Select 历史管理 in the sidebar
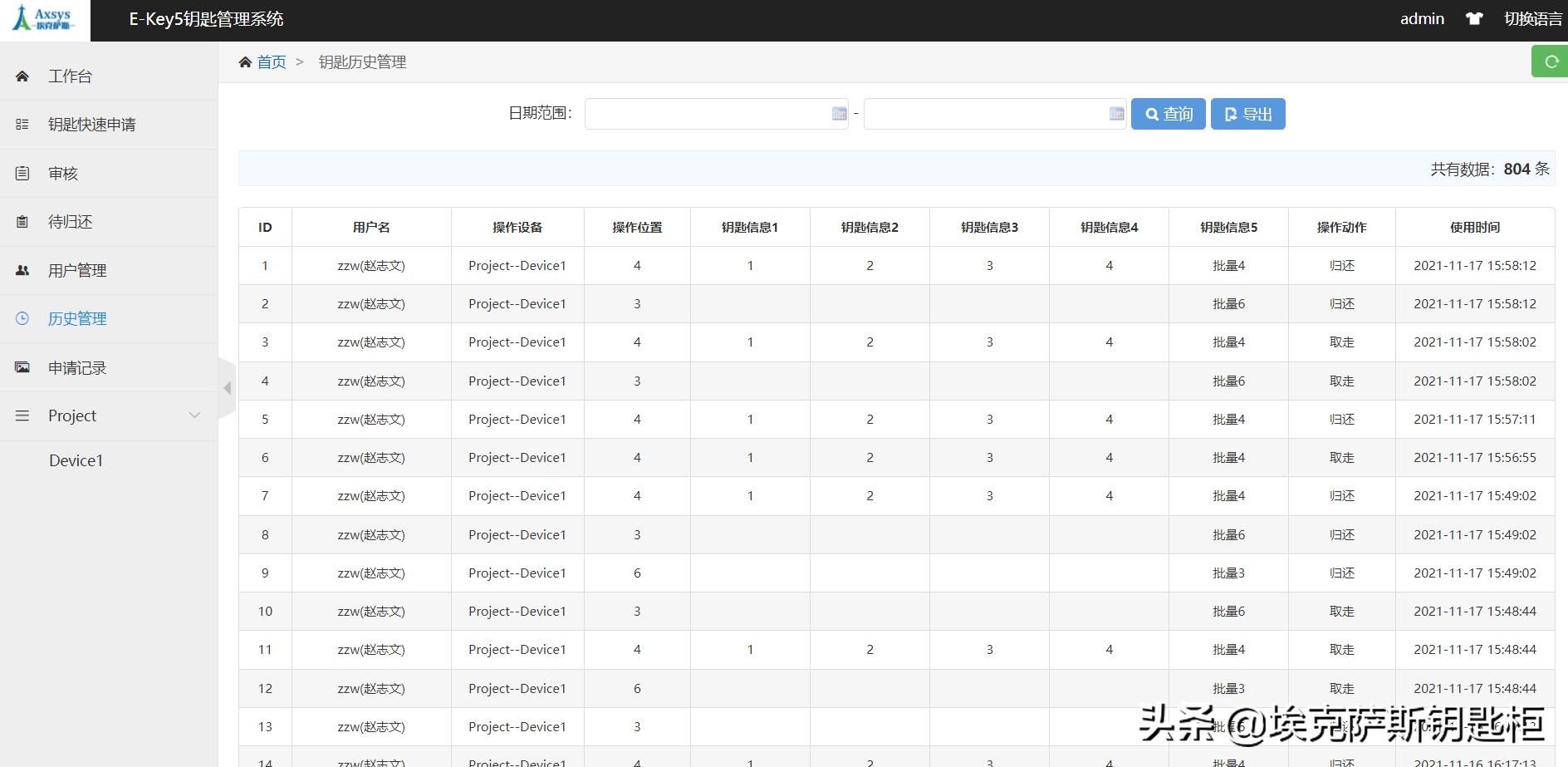The height and width of the screenshot is (767, 1568). click(78, 319)
